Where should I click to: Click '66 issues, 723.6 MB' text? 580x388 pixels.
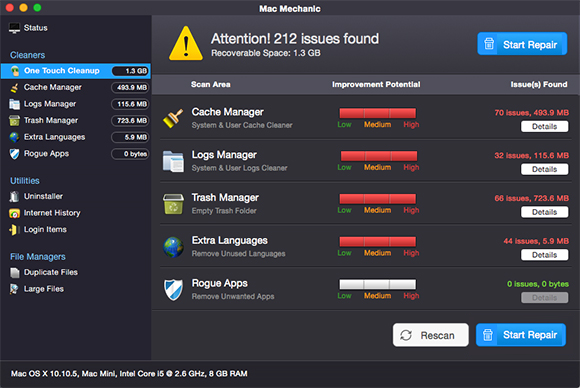(532, 199)
